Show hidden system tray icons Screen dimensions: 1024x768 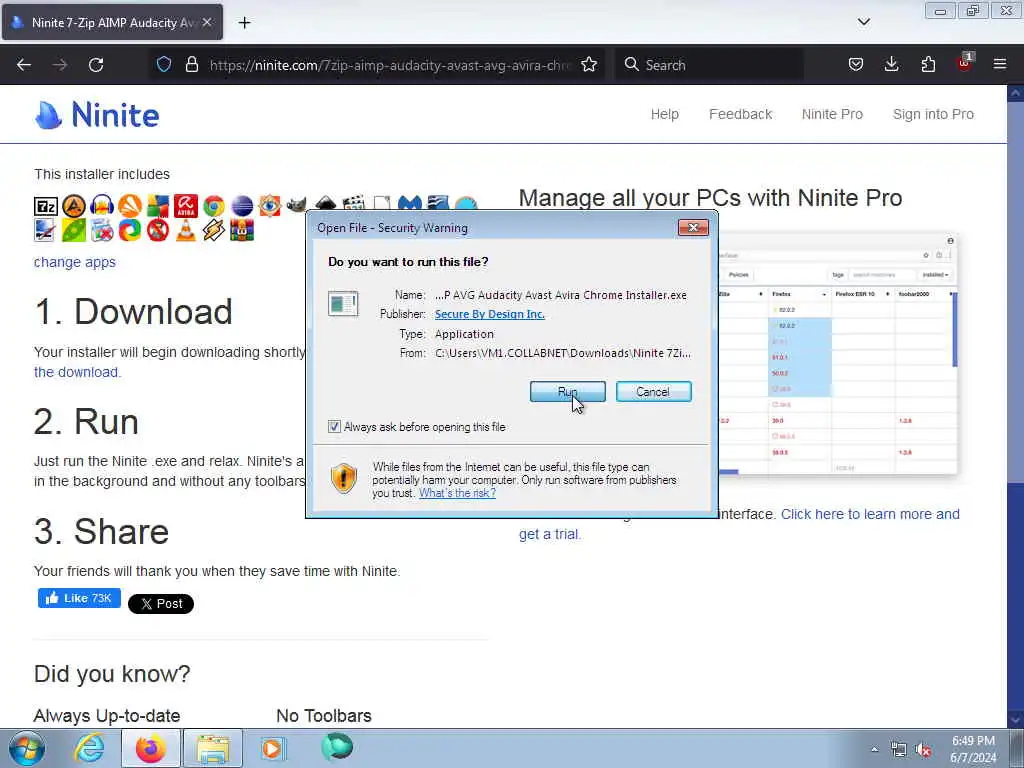[874, 750]
